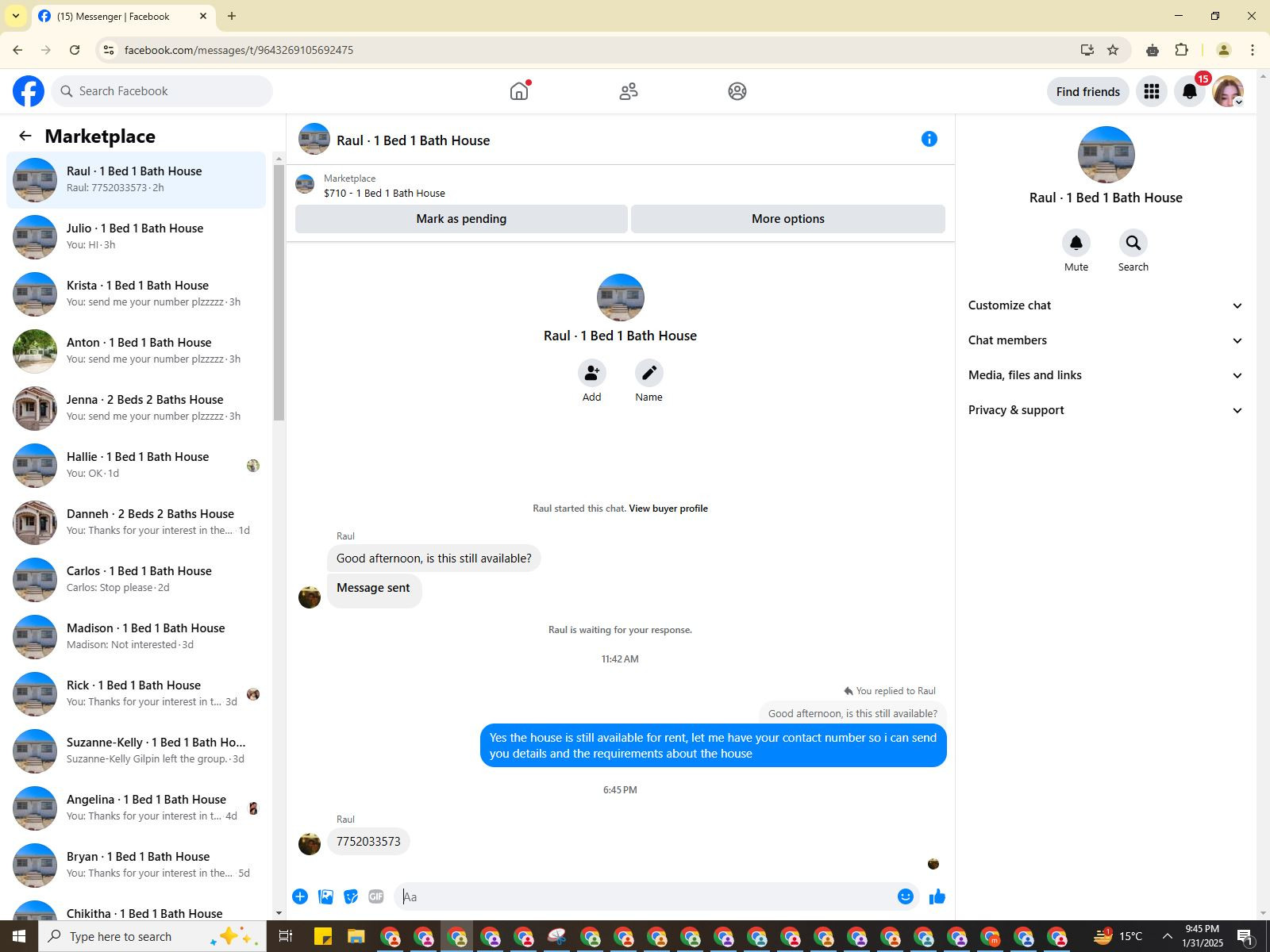1270x952 pixels.
Task: Open Bryan 1 Bed 1 Bath House chat
Action: [x=137, y=865]
